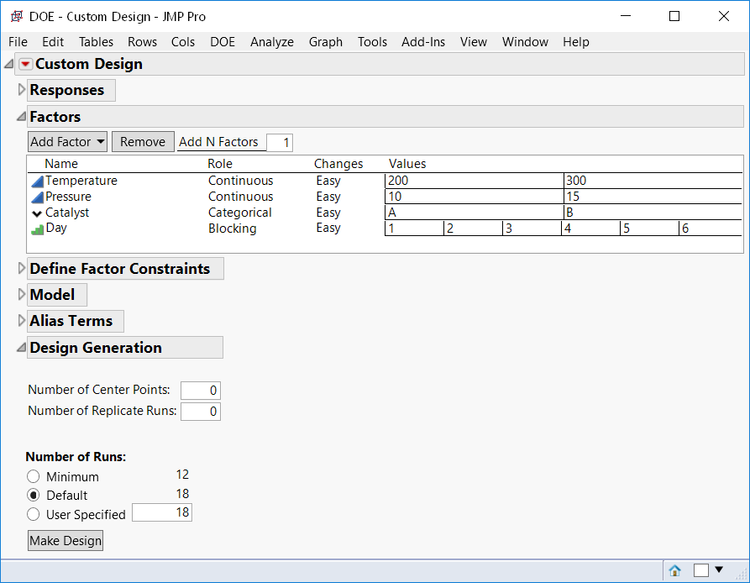Image resolution: width=750 pixels, height=583 pixels.
Task: Open the Edit menu
Action: pyautogui.click(x=53, y=42)
